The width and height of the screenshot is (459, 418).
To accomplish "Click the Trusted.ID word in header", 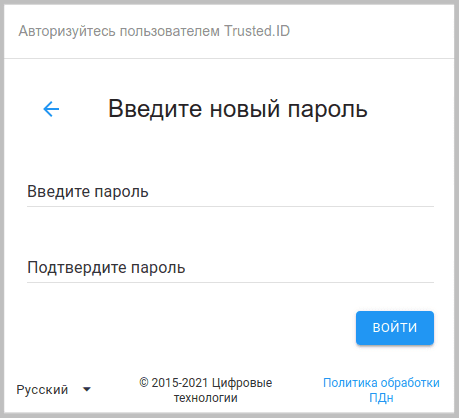I will pyautogui.click(x=257, y=31).
